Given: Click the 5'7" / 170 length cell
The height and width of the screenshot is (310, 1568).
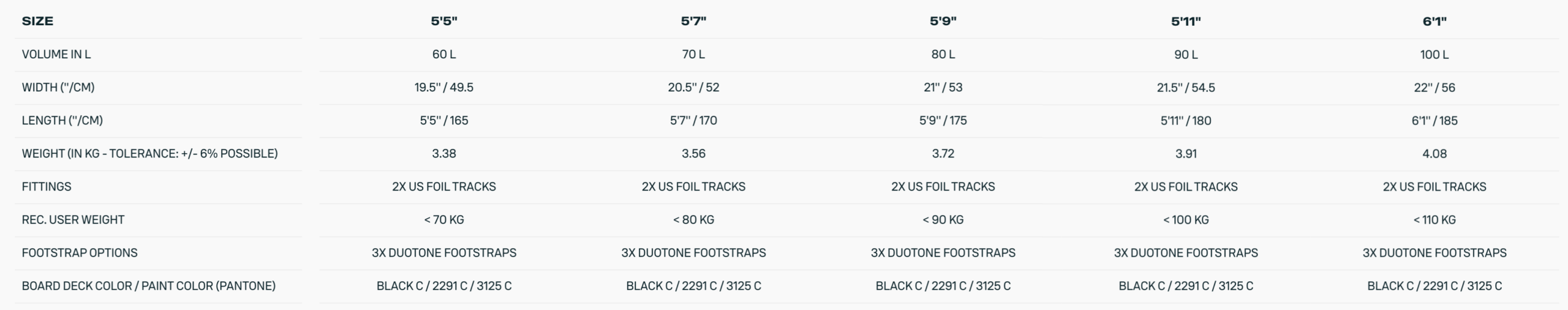Looking at the screenshot, I should 693,121.
